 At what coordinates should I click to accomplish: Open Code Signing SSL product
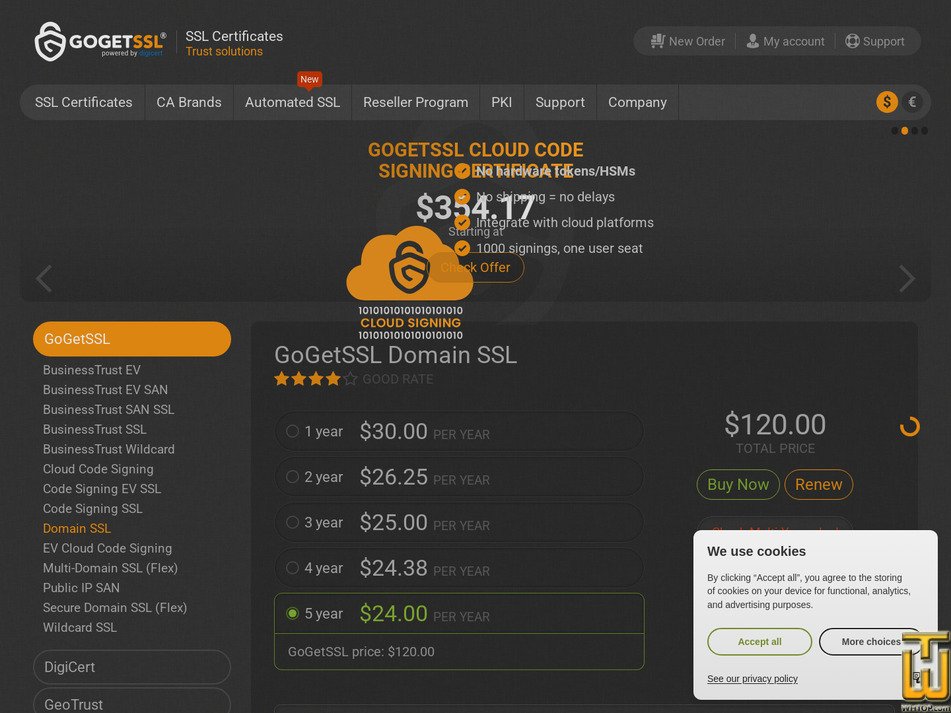[93, 509]
